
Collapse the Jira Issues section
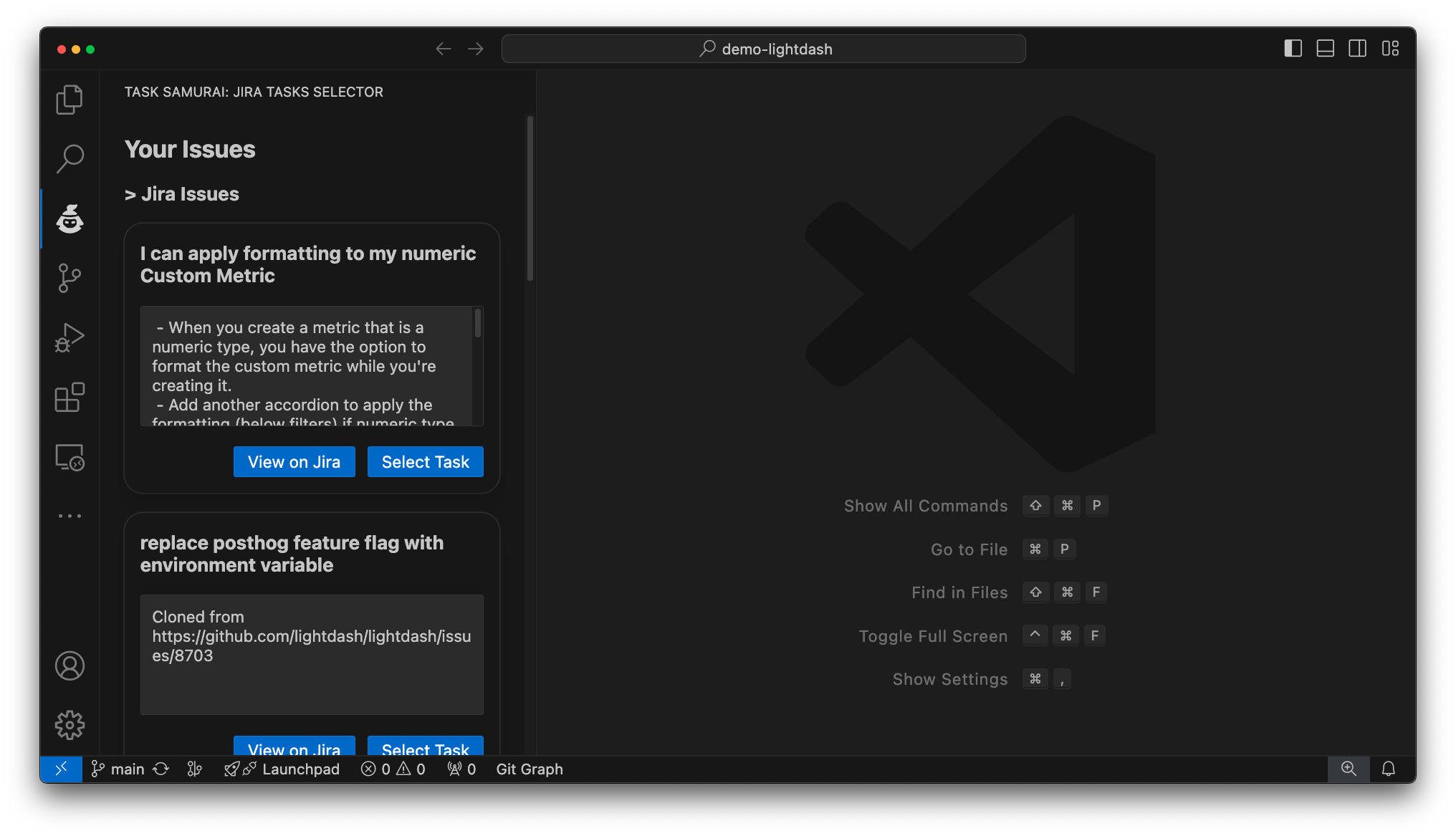tap(181, 193)
